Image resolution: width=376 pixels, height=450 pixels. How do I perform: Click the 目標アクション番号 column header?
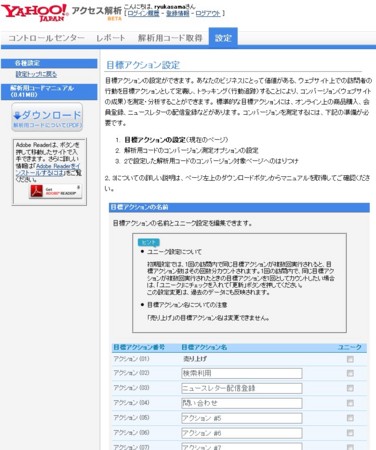(x=139, y=347)
